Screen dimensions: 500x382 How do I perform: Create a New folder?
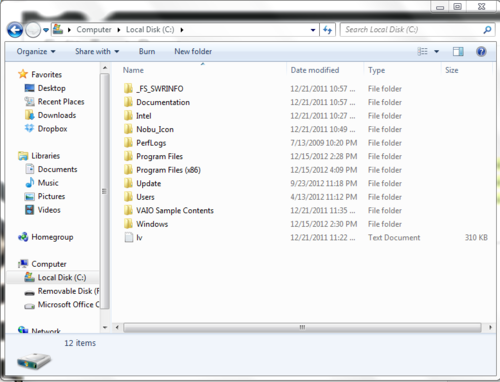tap(193, 52)
